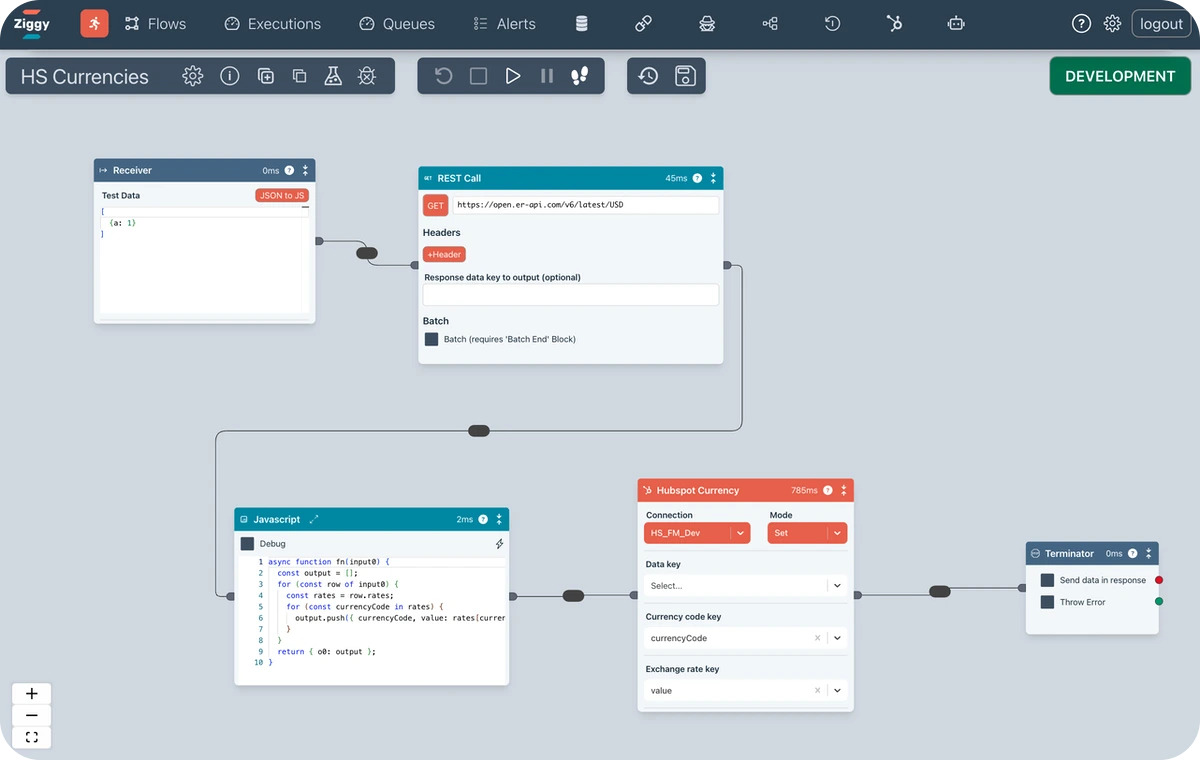Click the footsteps step-through icon
This screenshot has width=1200, height=760.
click(x=580, y=76)
